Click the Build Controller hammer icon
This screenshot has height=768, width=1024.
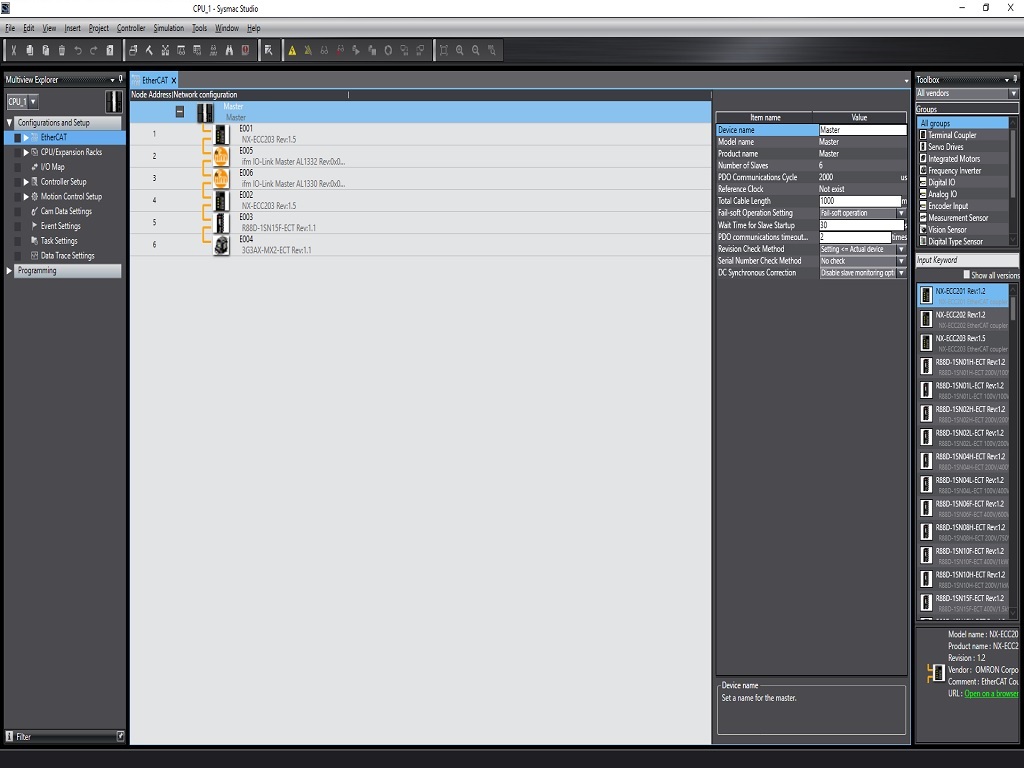149,50
